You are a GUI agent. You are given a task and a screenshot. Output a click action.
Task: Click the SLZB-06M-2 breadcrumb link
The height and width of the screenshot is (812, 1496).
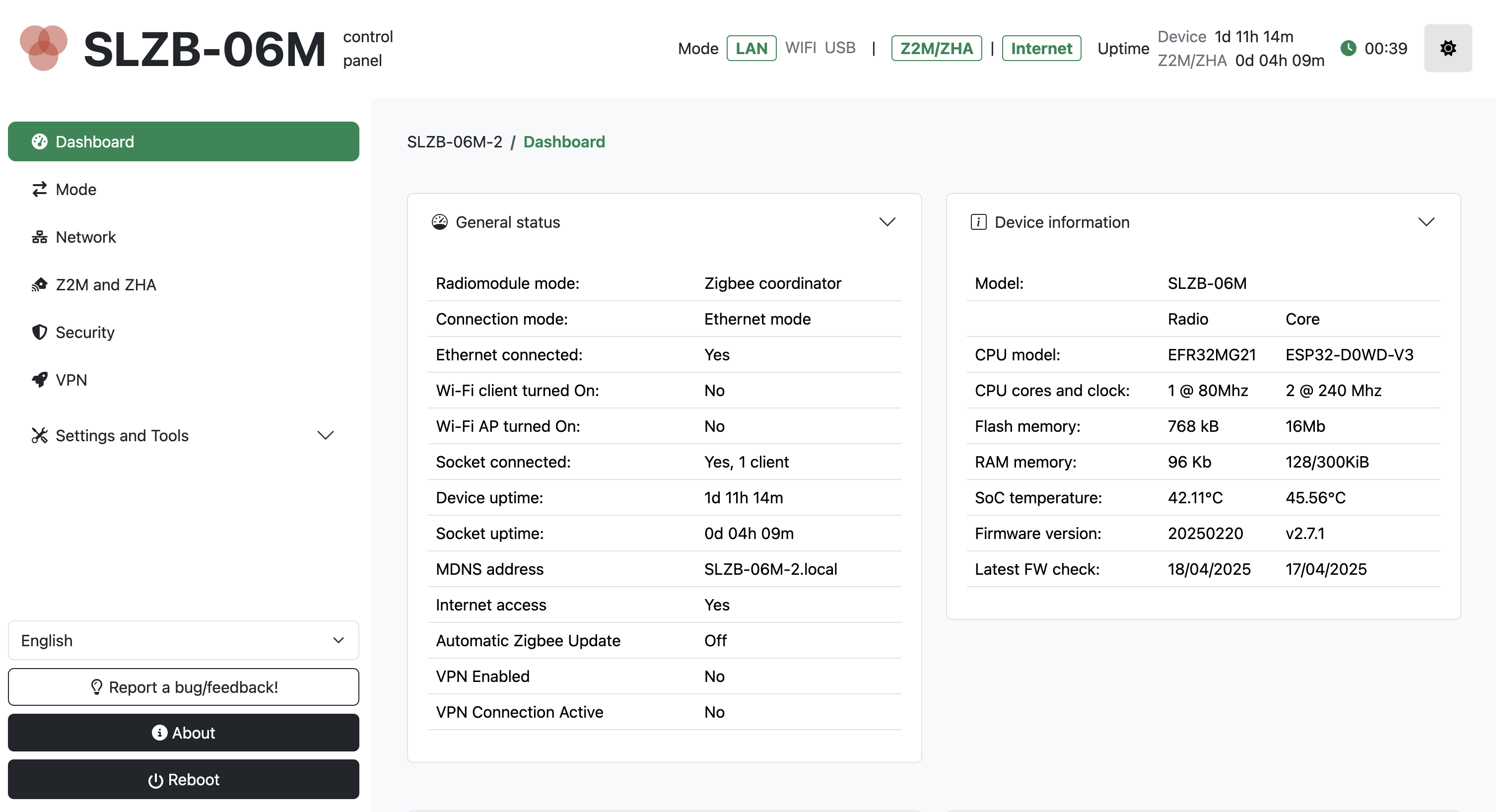[x=454, y=142]
